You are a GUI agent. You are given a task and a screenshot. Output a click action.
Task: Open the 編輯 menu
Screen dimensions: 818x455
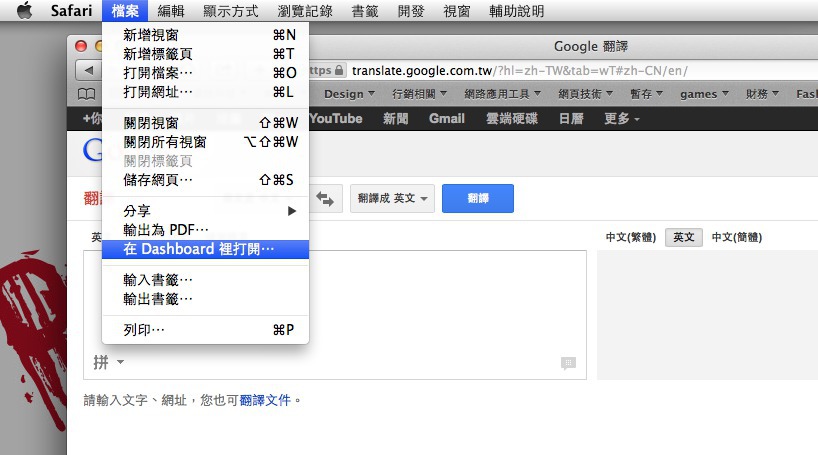pos(171,10)
